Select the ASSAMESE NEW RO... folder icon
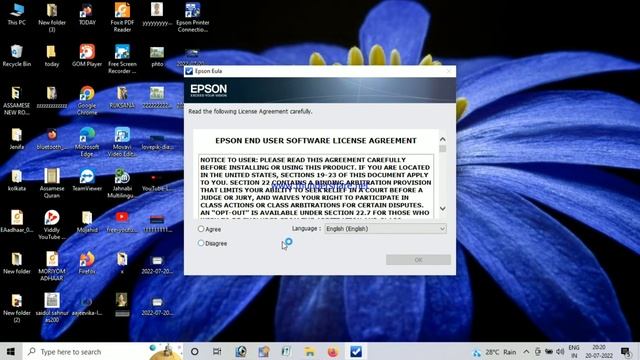This screenshot has height=360, width=640. 16,101
